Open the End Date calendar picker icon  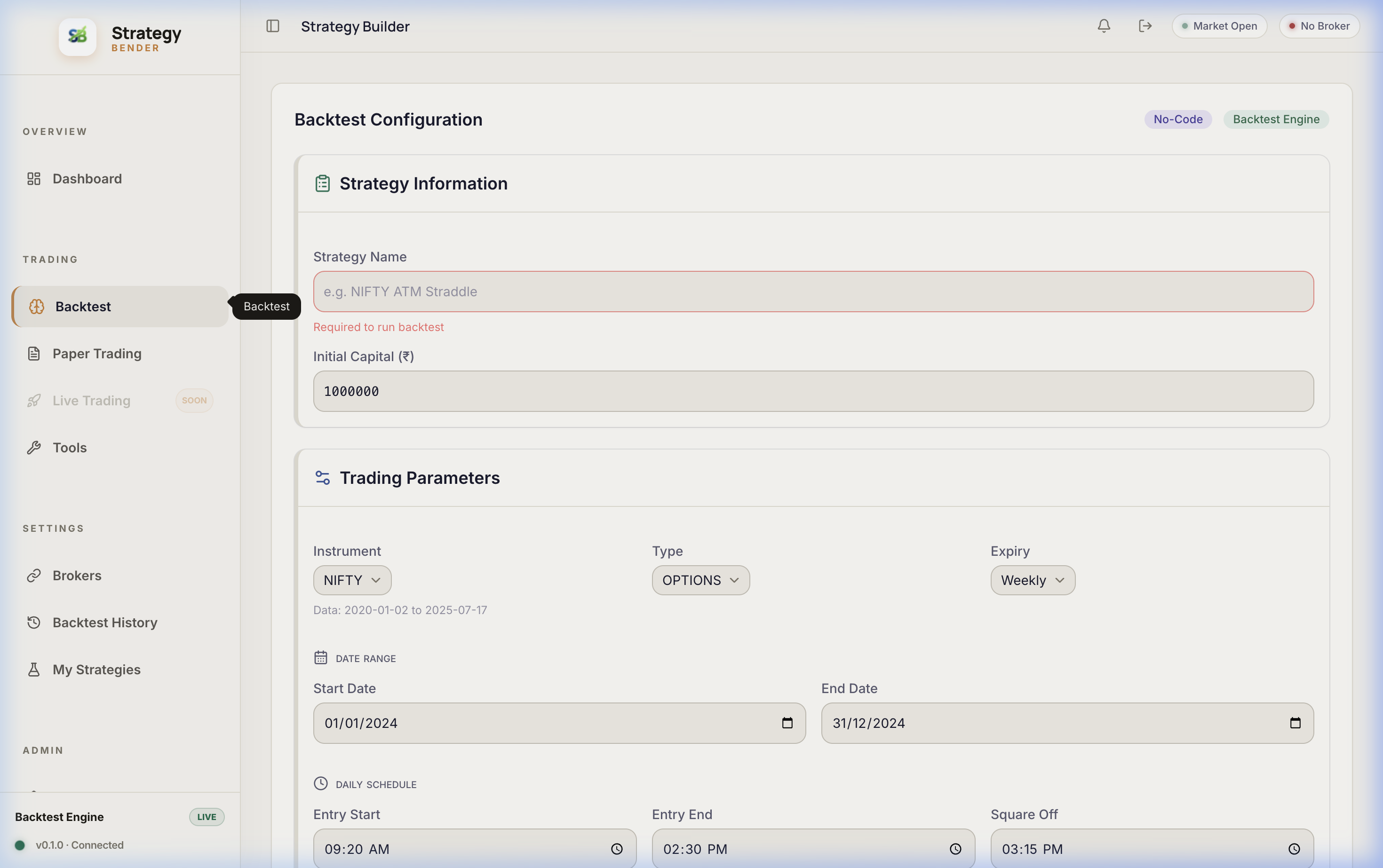(x=1295, y=723)
